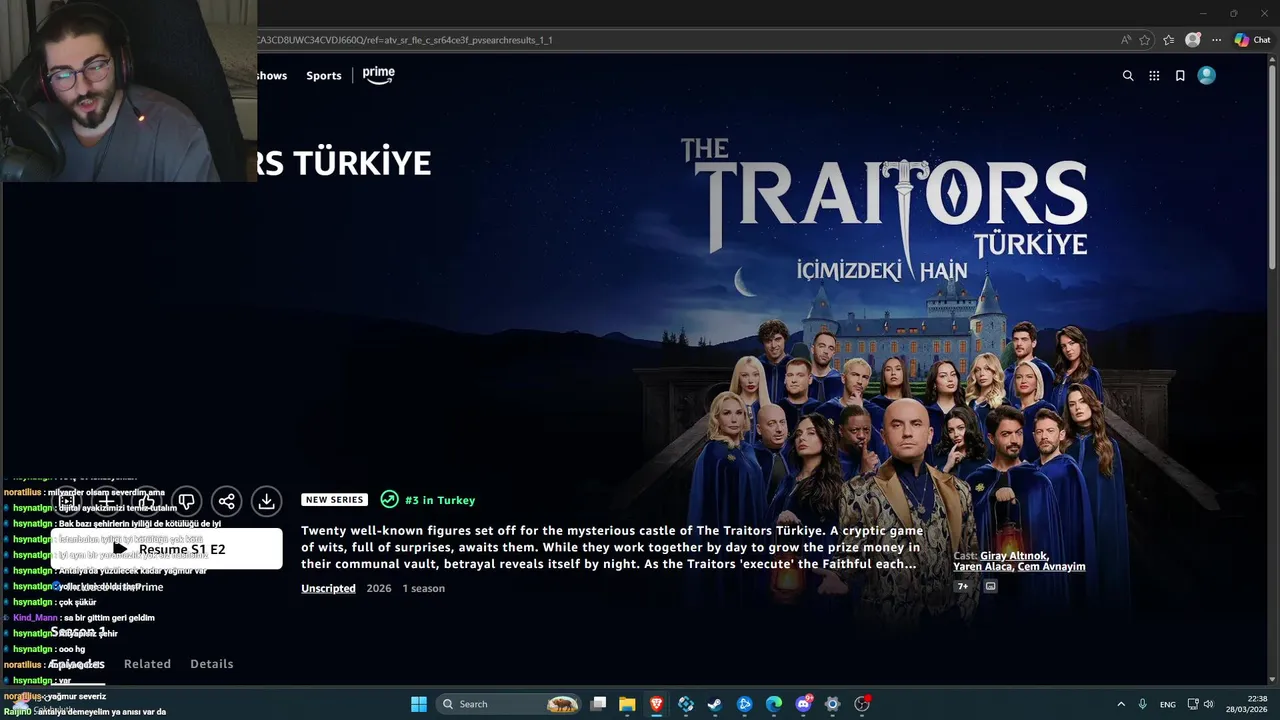The image size is (1280, 720).
Task: Add page to favorites star icon
Action: (1145, 40)
